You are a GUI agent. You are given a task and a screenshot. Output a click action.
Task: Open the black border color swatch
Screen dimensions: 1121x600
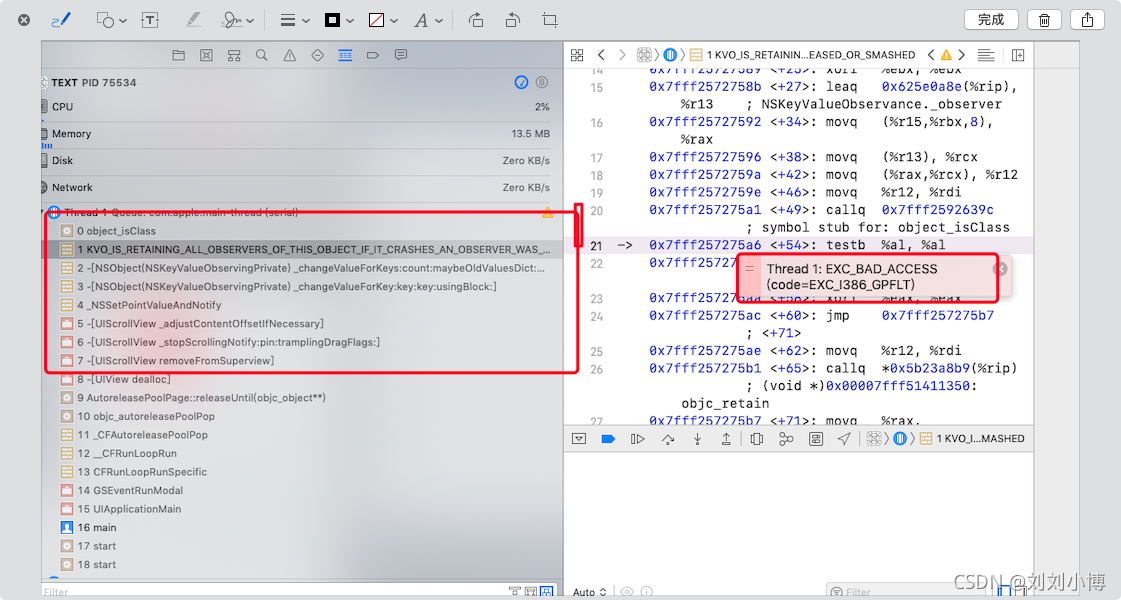[x=339, y=21]
